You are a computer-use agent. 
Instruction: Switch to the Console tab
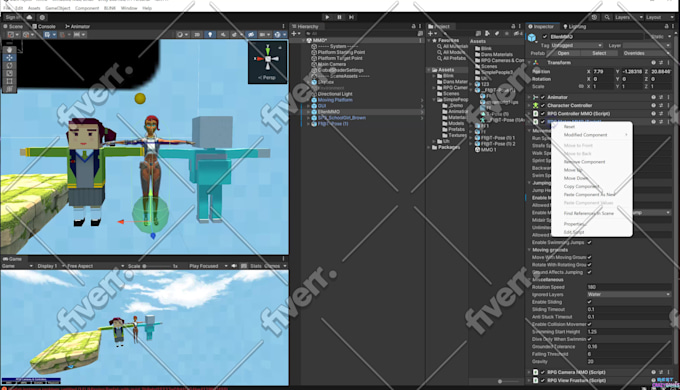pyautogui.click(x=44, y=26)
